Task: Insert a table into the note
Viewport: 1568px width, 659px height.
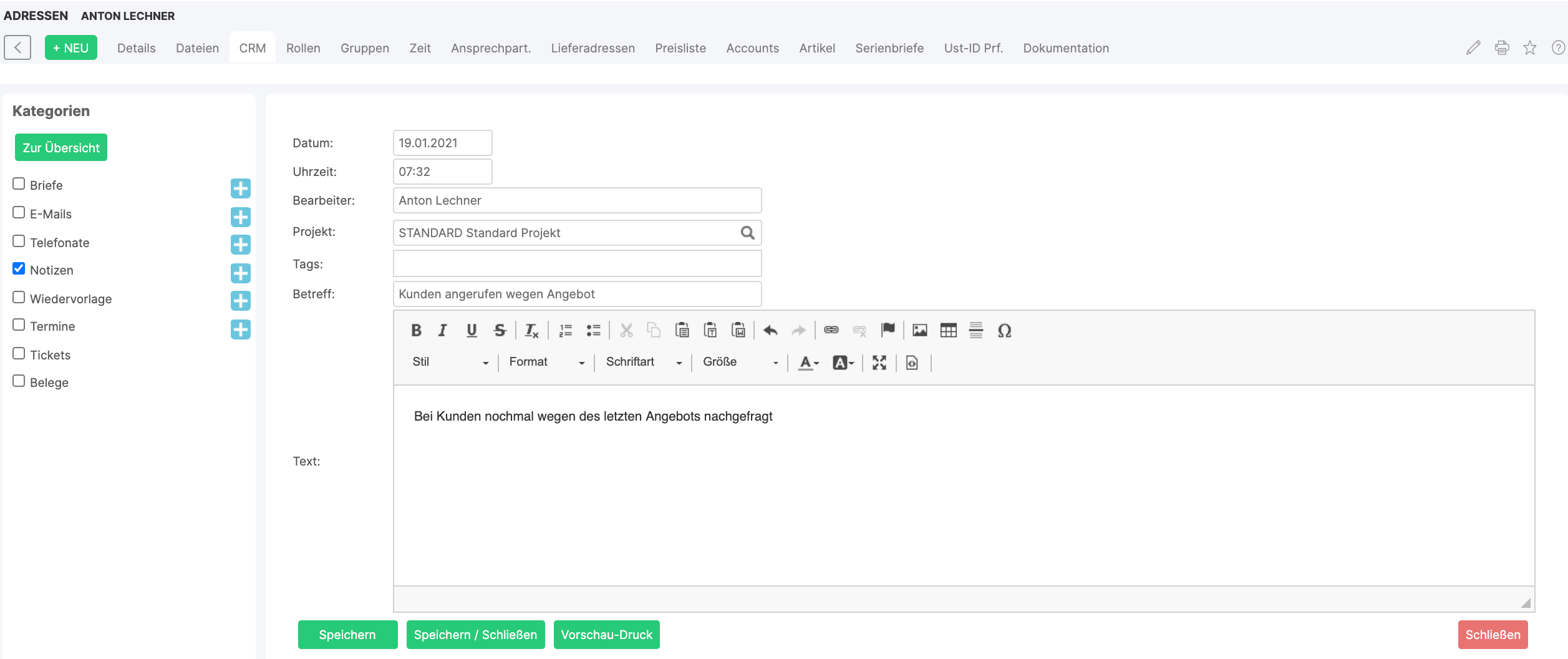Action: click(948, 331)
